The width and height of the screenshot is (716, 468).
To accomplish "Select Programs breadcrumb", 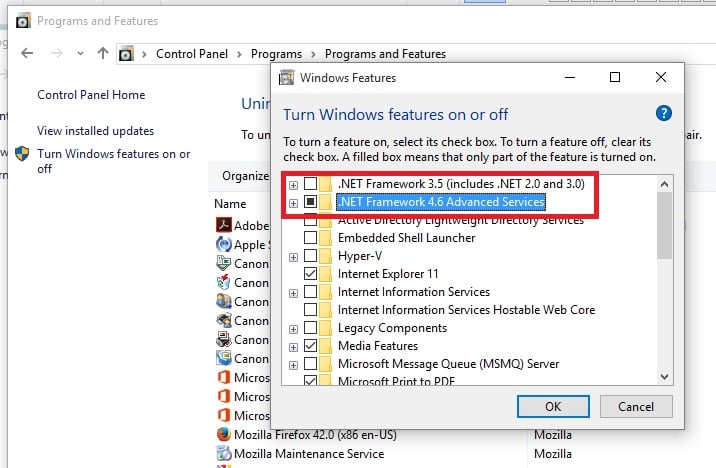I will coord(276,54).
